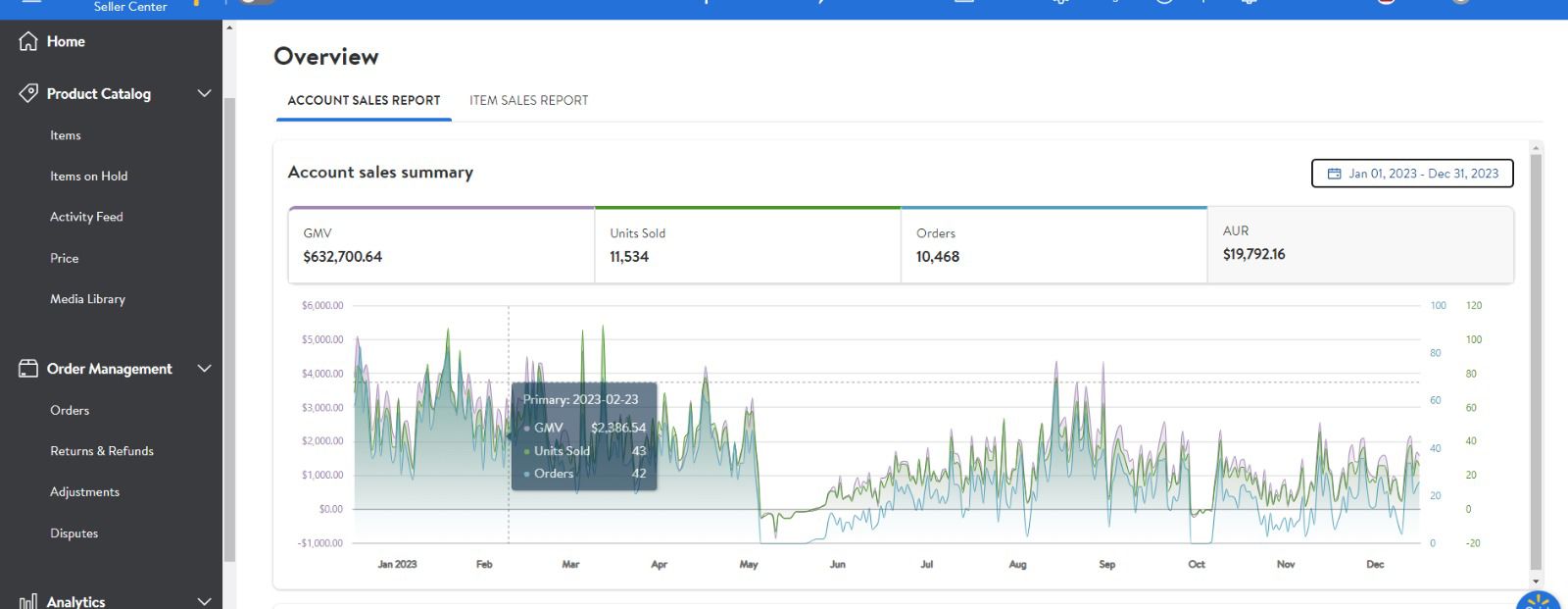Screen dimensions: 1568x609
Task: Expand the Analytics section chevron
Action: pyautogui.click(x=204, y=601)
